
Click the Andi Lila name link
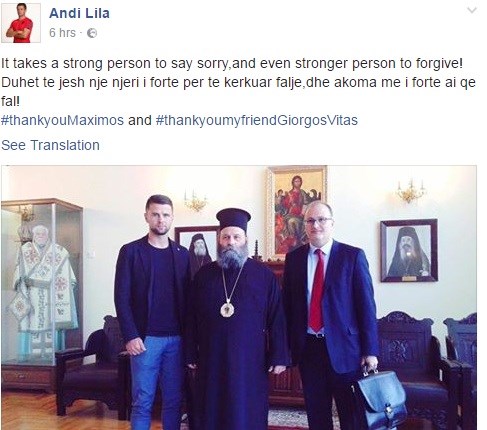[x=79, y=13]
